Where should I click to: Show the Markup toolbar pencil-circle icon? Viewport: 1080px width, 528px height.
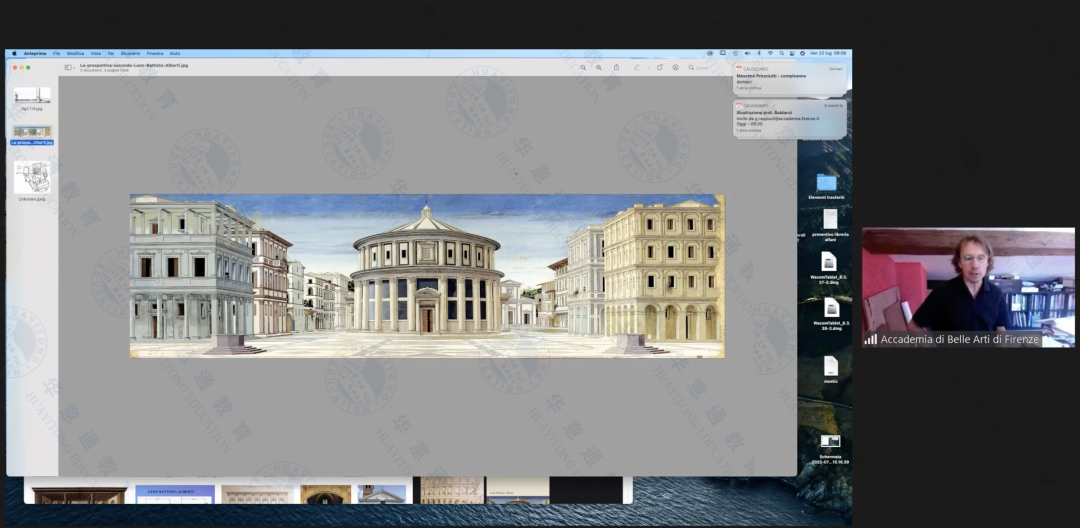point(675,67)
